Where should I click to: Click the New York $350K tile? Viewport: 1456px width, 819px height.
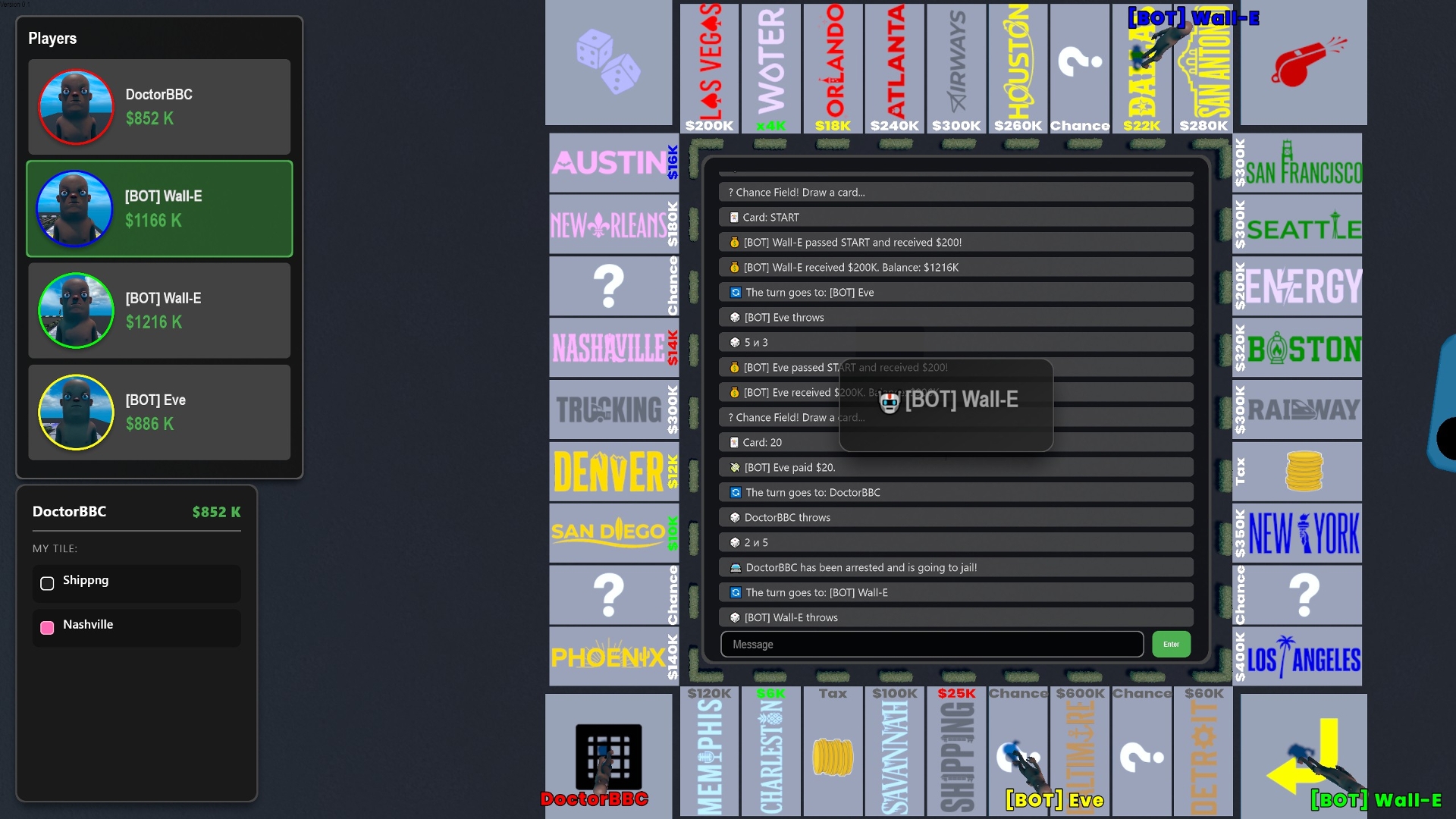coord(1297,533)
